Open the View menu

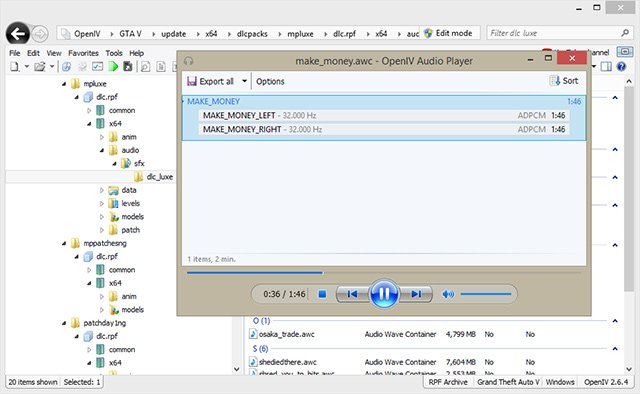(54, 53)
